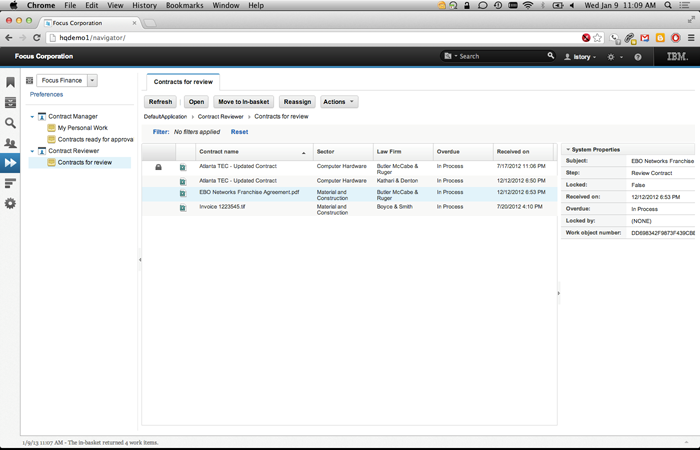700x450 pixels.
Task: Click into the top Search field
Action: click(x=500, y=57)
